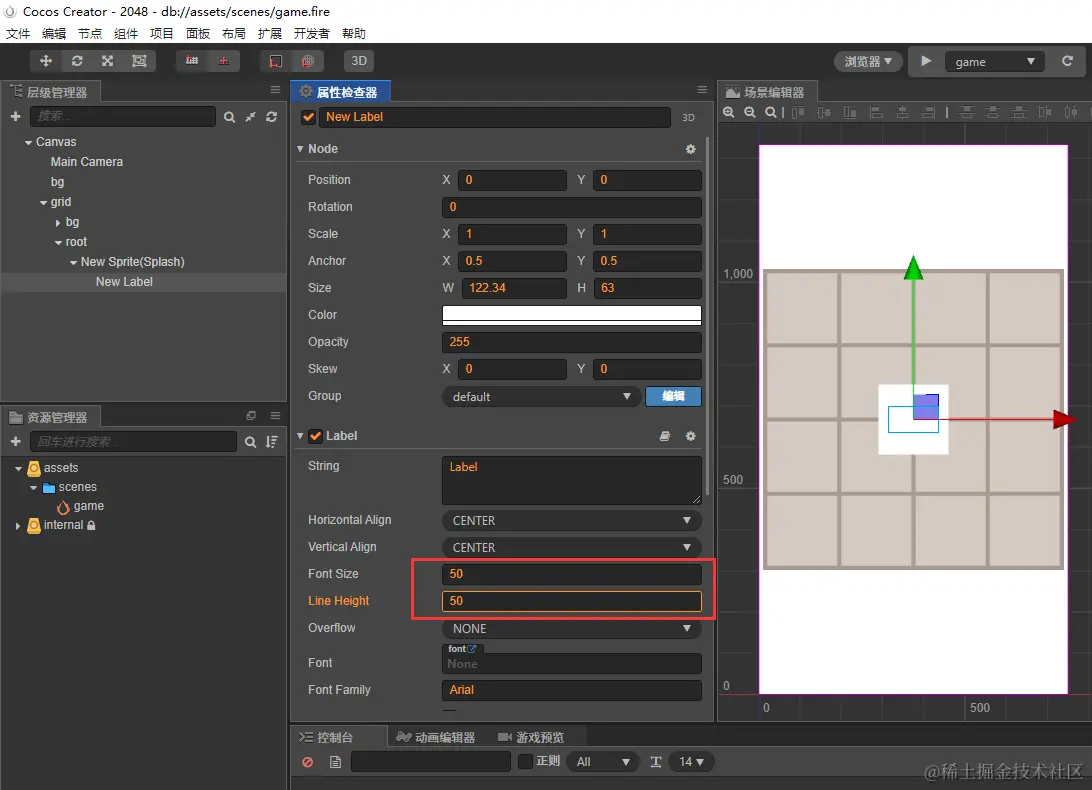
Task: Open the hierarchy panel options menu
Action: coord(275,90)
